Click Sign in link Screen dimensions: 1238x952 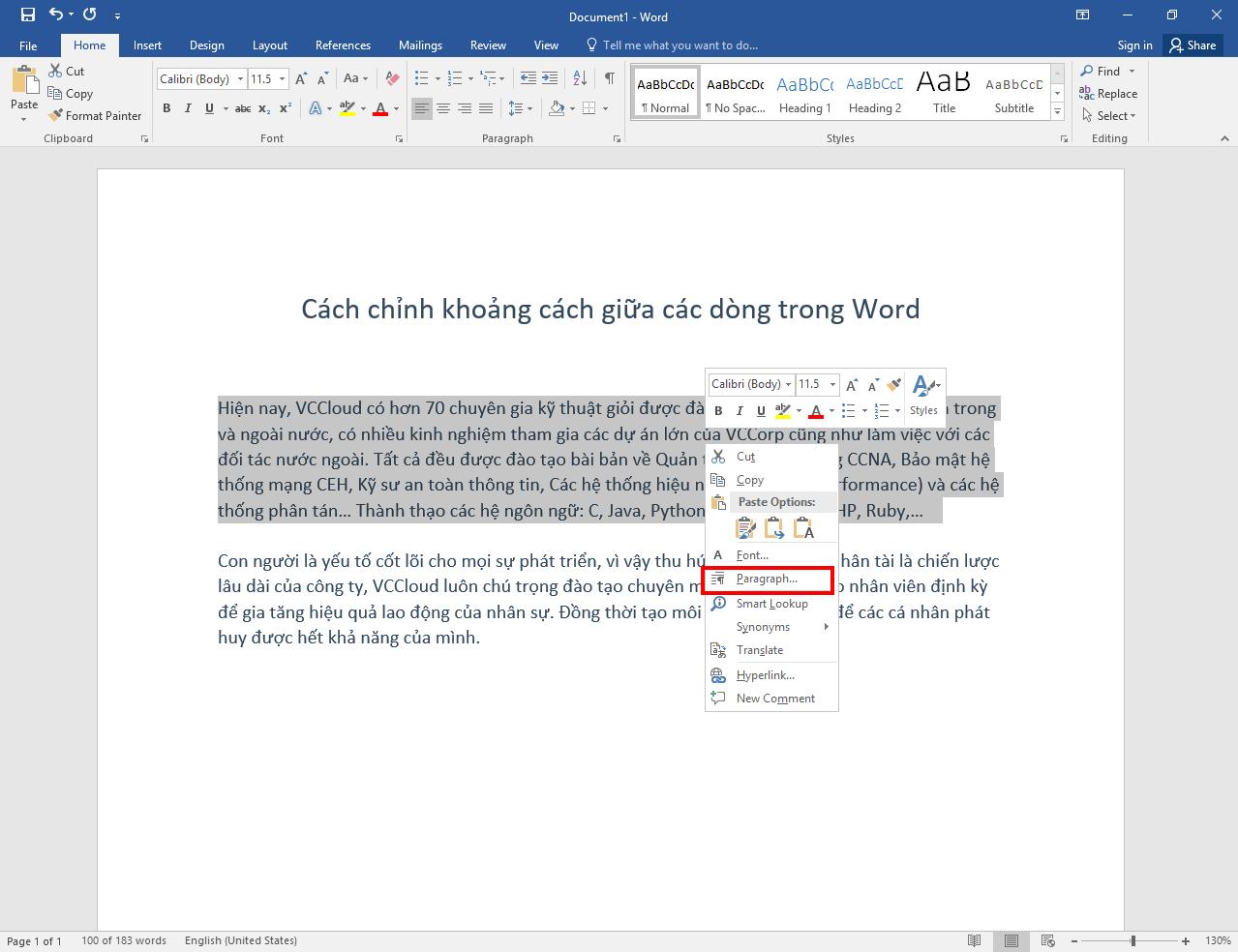[x=1134, y=45]
